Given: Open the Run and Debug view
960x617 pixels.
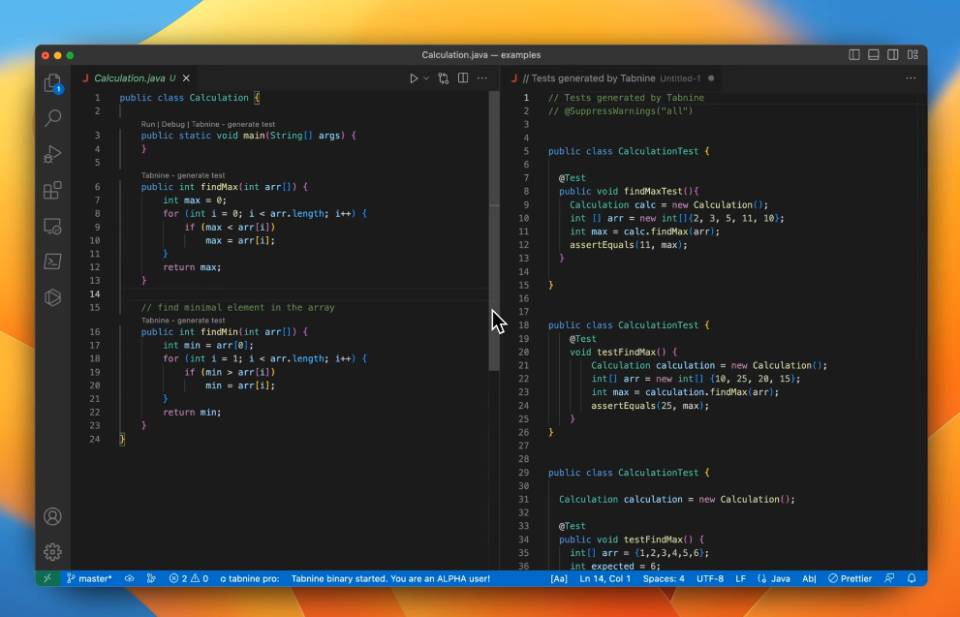Looking at the screenshot, I should pos(52,154).
